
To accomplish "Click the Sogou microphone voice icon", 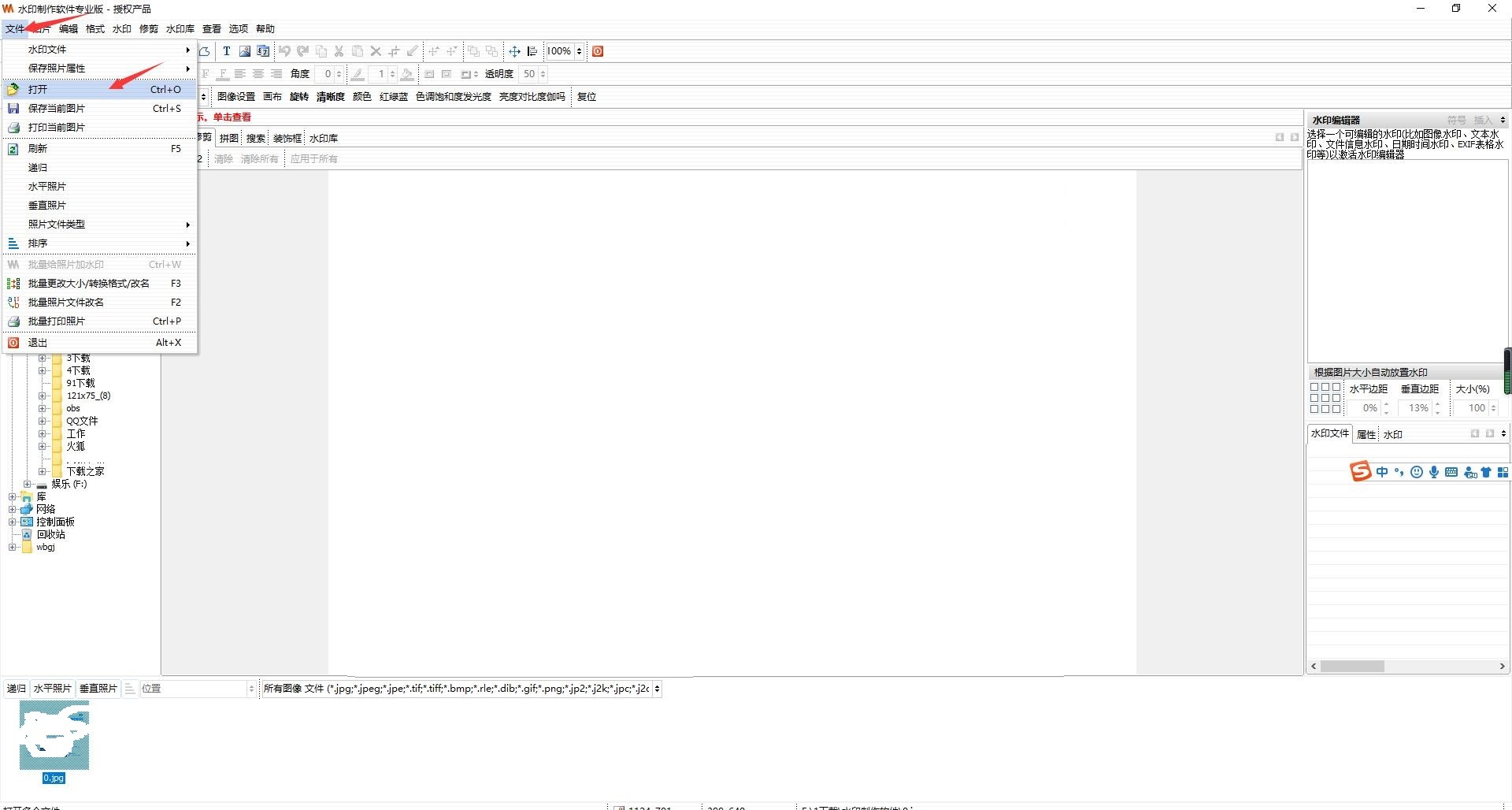I will click(1434, 472).
